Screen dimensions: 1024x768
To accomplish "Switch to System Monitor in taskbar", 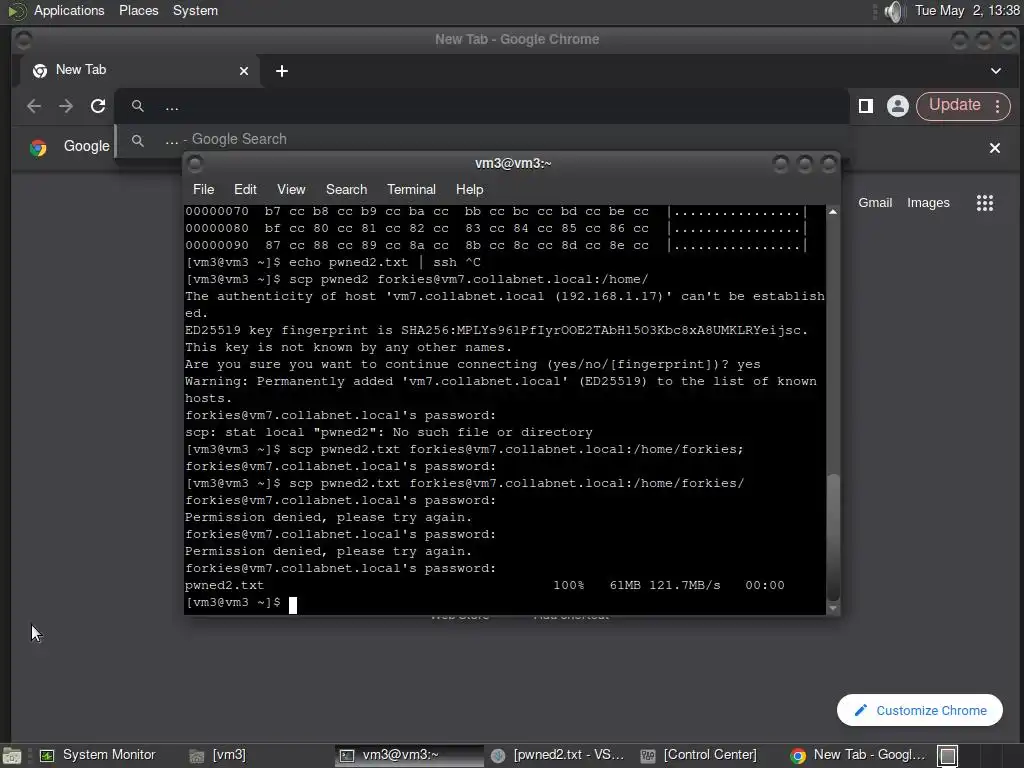I will click(99, 755).
